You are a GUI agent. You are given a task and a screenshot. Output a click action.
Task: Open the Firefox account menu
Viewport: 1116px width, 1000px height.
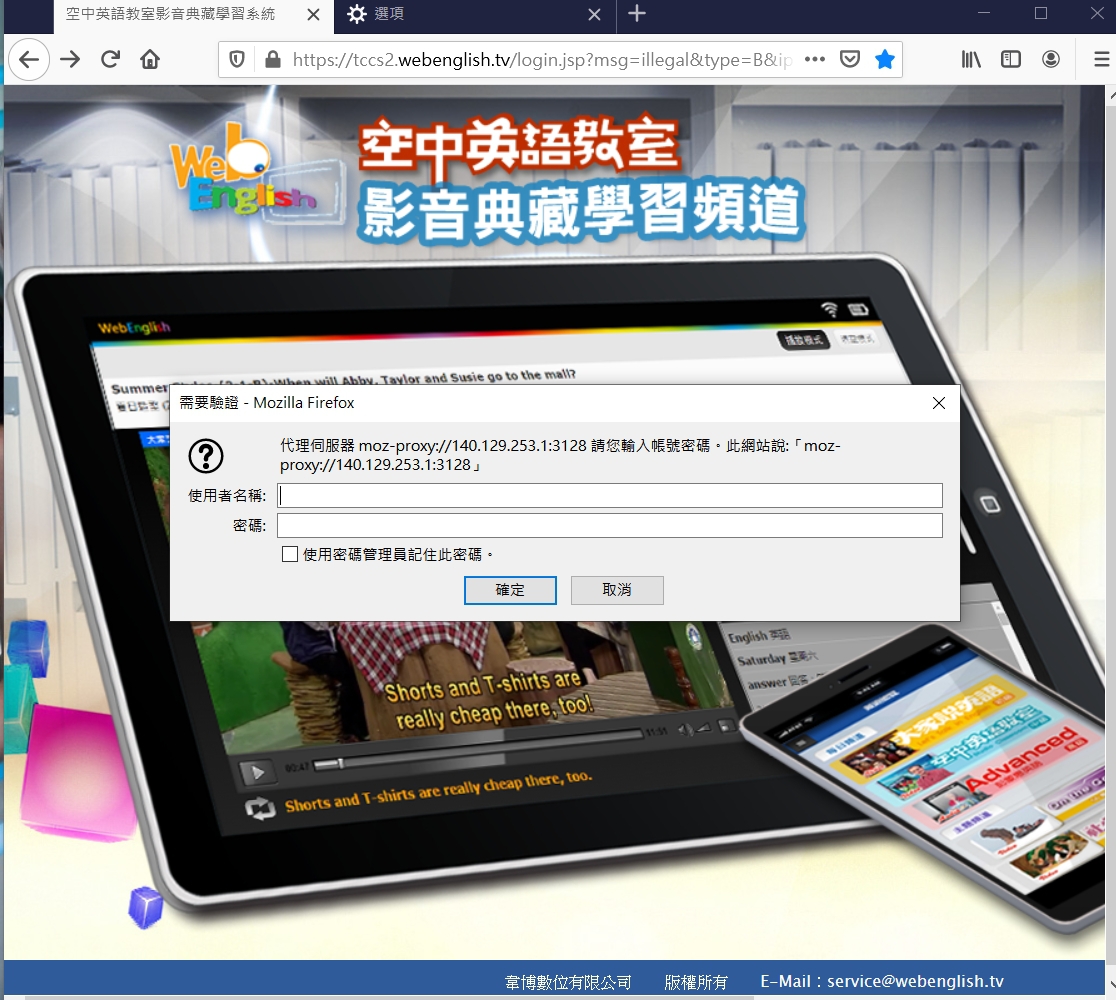pos(1051,59)
